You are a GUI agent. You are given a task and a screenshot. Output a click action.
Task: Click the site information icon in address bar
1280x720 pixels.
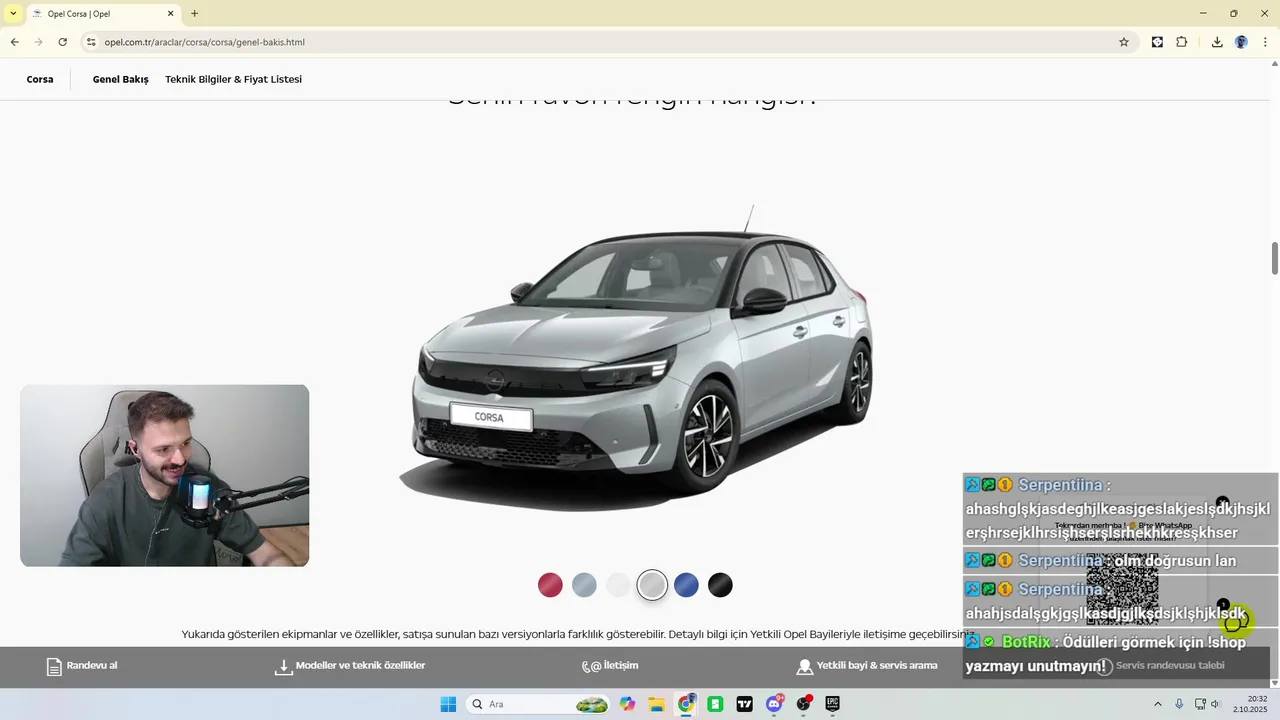[x=91, y=42]
